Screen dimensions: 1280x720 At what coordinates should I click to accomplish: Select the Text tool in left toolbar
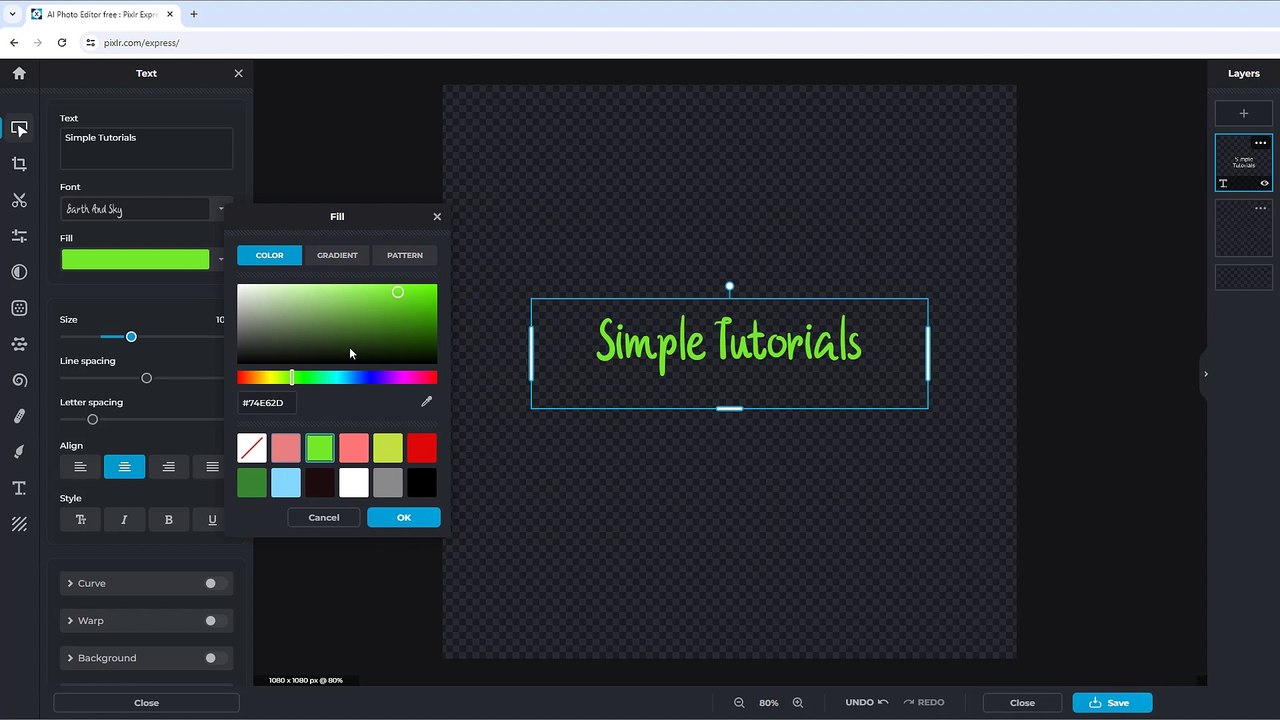pyautogui.click(x=19, y=488)
